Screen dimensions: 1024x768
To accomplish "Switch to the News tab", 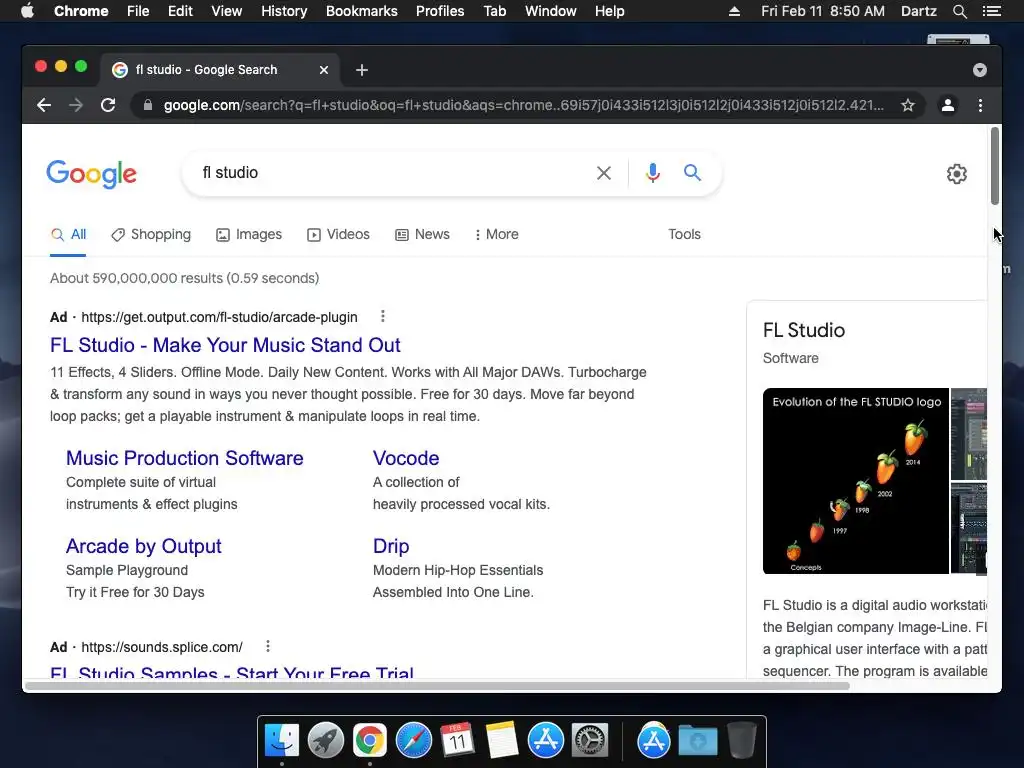I will [423, 234].
